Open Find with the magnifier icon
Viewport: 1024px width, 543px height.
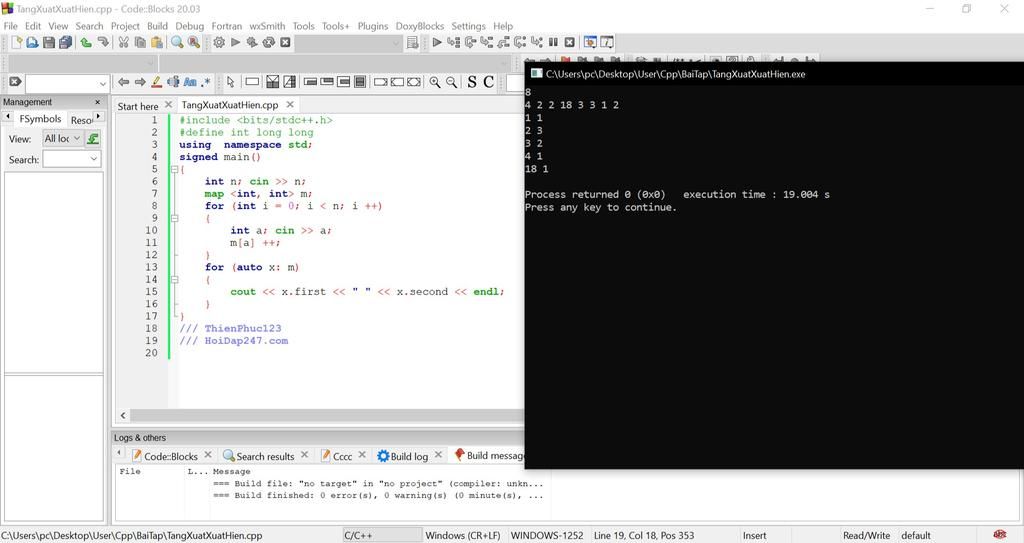click(177, 42)
